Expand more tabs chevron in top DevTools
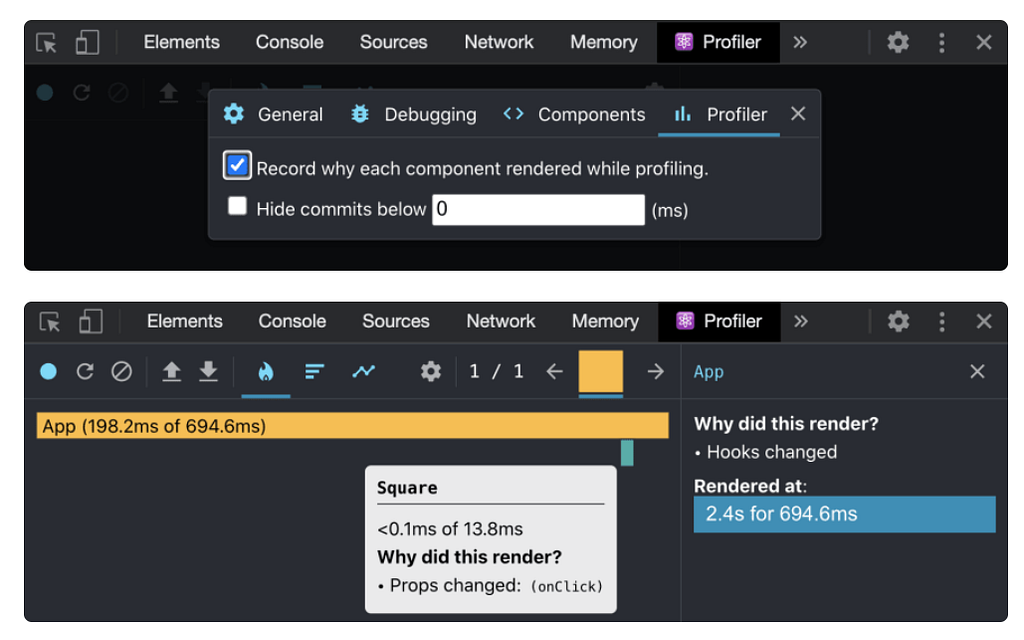The height and width of the screenshot is (640, 1024). [800, 42]
